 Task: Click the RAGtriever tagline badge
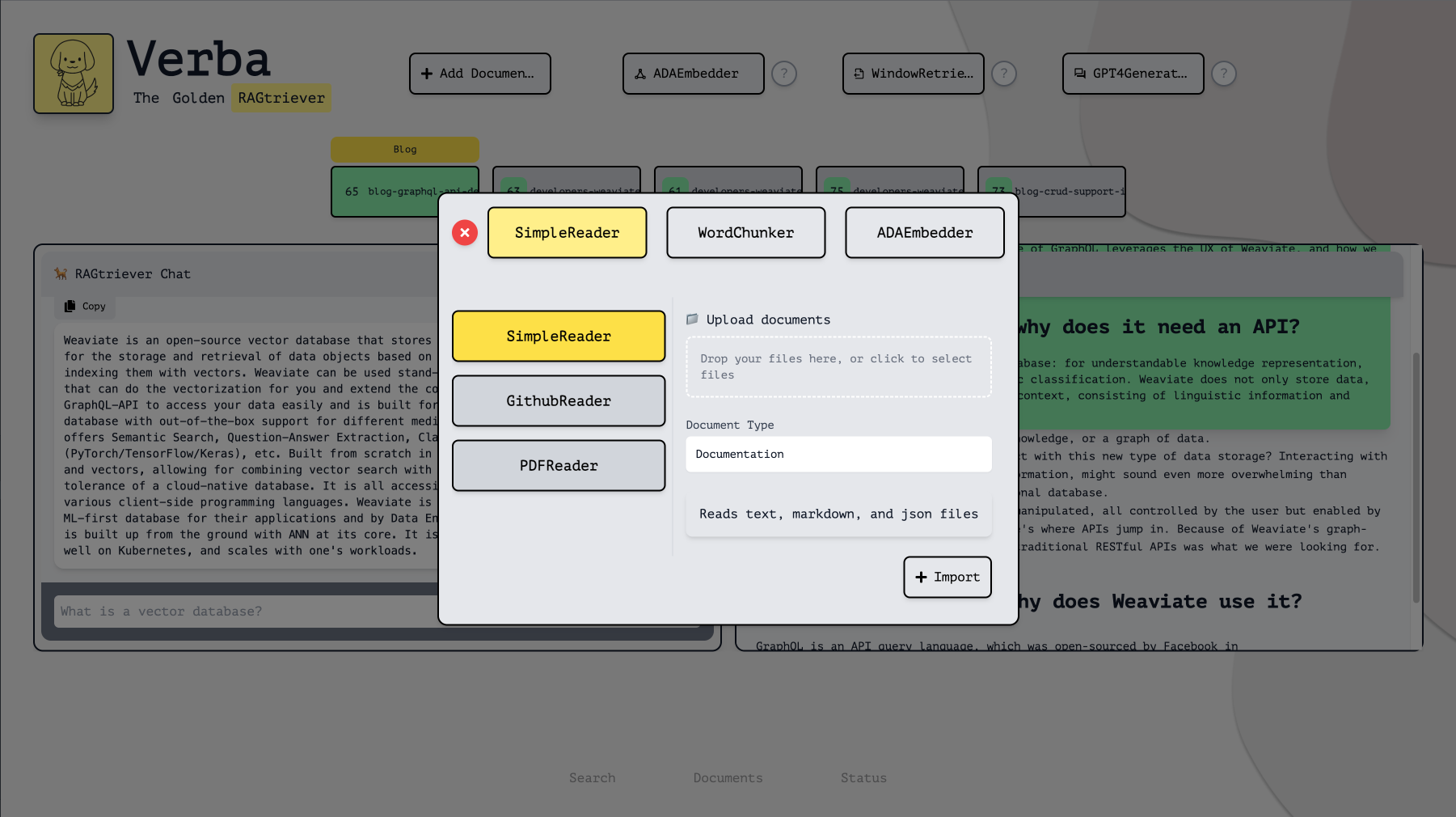click(x=281, y=98)
